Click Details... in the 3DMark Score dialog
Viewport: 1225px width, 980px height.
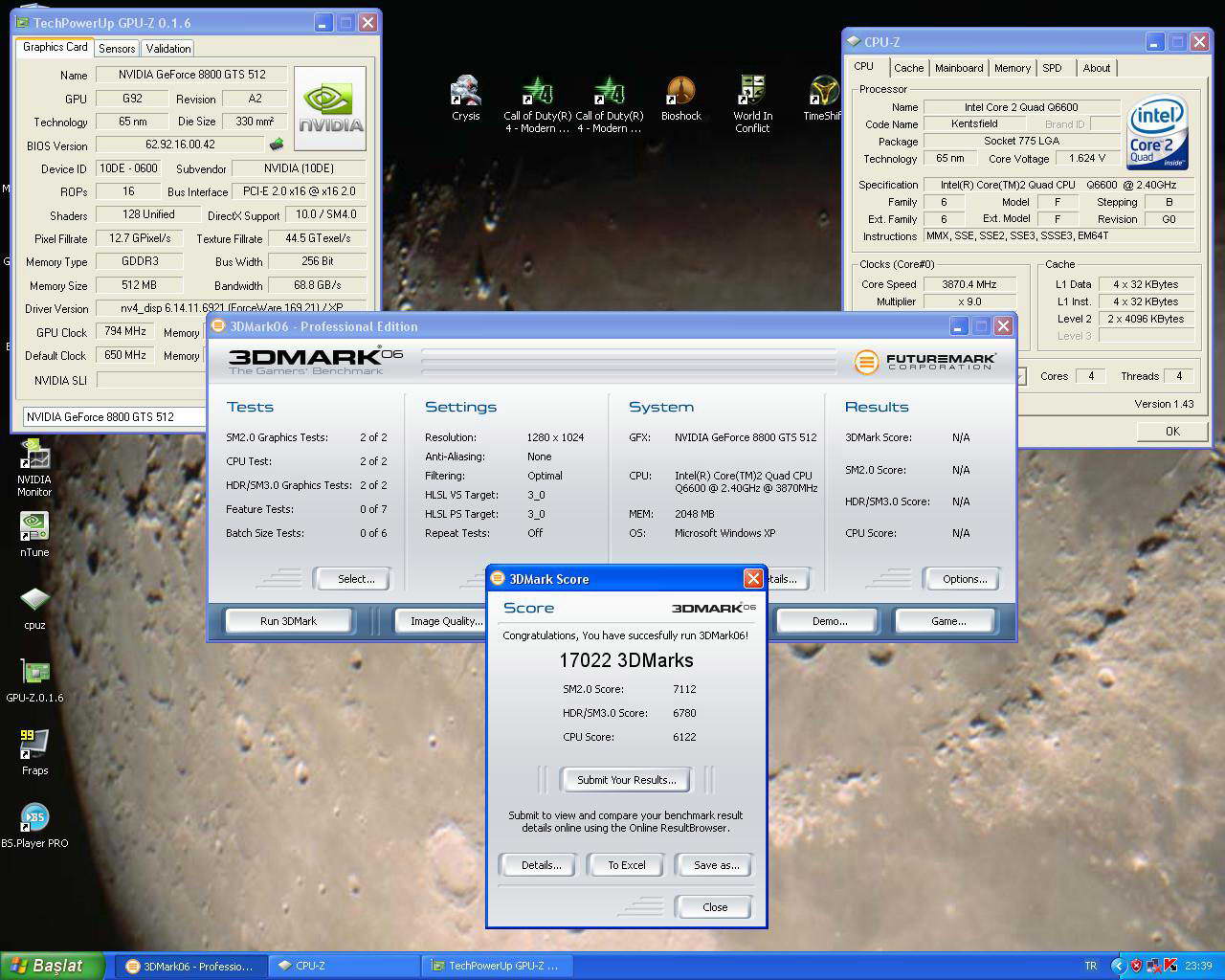541,865
